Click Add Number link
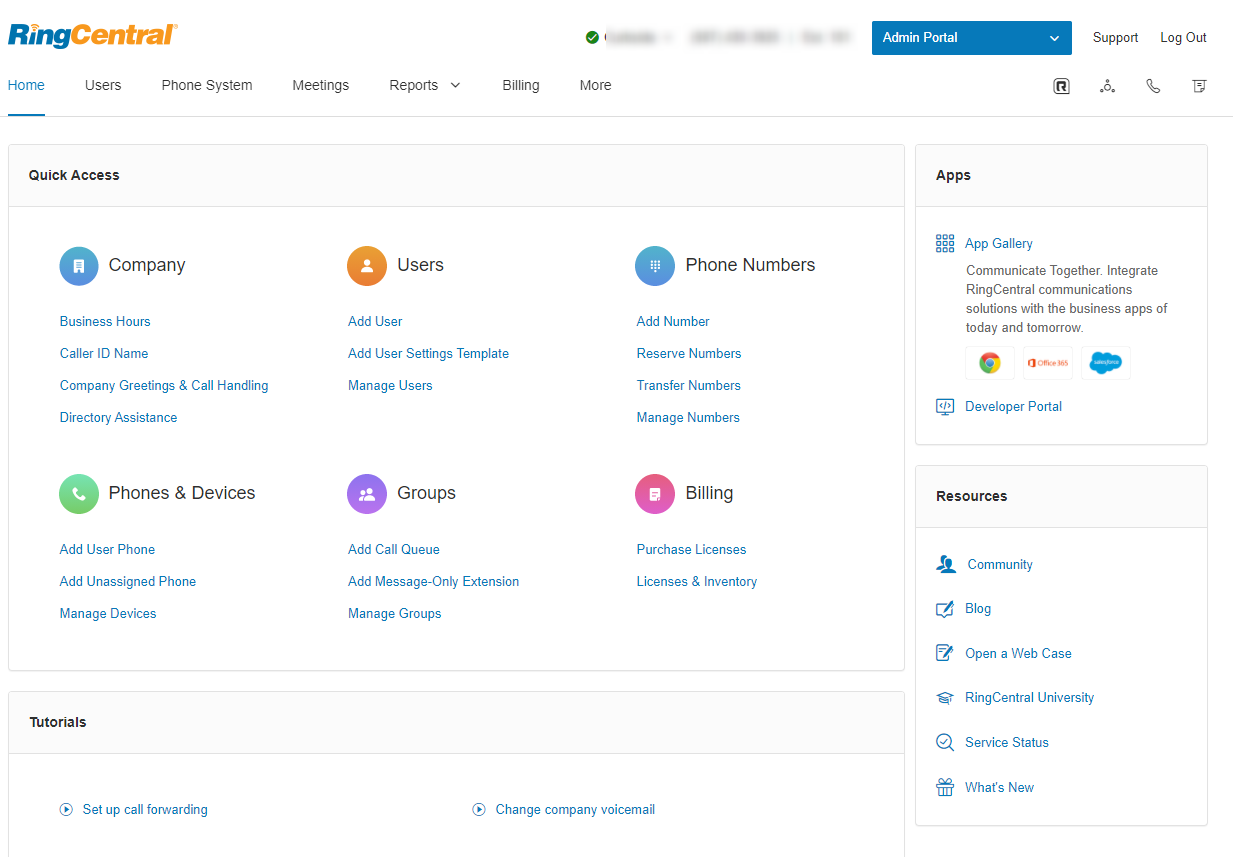 [x=673, y=322]
